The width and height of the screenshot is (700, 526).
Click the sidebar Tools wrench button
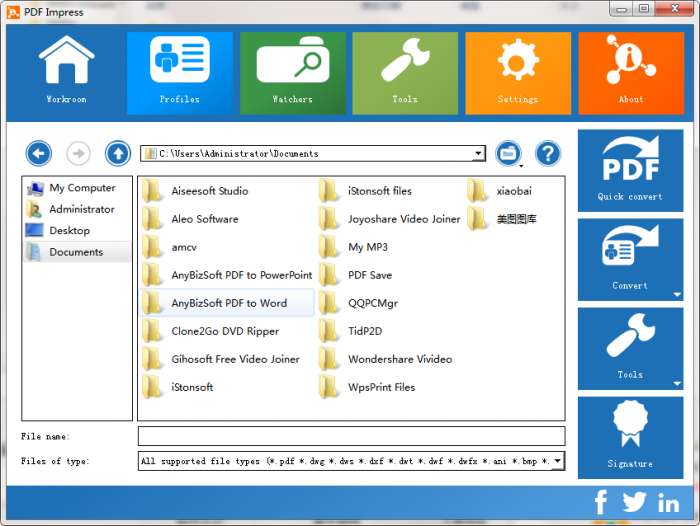pos(630,349)
